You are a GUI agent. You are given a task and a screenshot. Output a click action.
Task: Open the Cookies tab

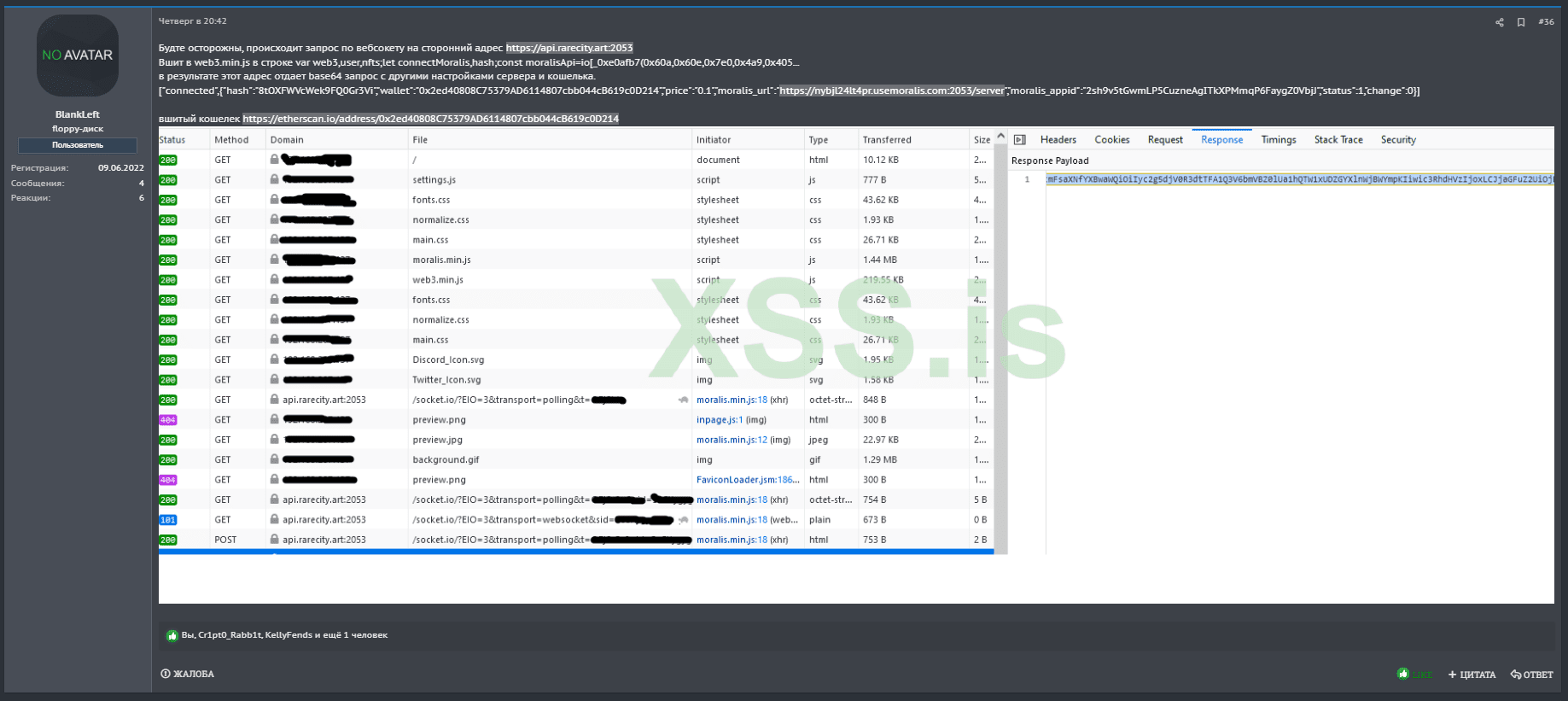click(1112, 140)
